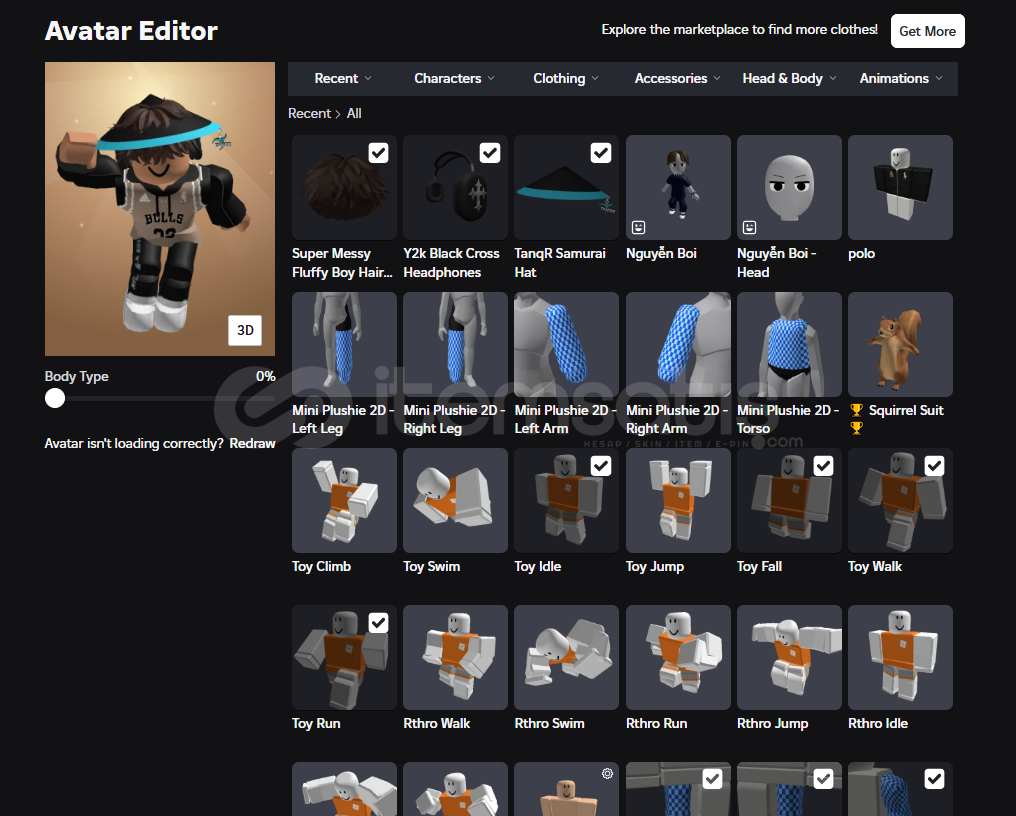
Task: Click the avatar preview image
Action: pos(160,209)
